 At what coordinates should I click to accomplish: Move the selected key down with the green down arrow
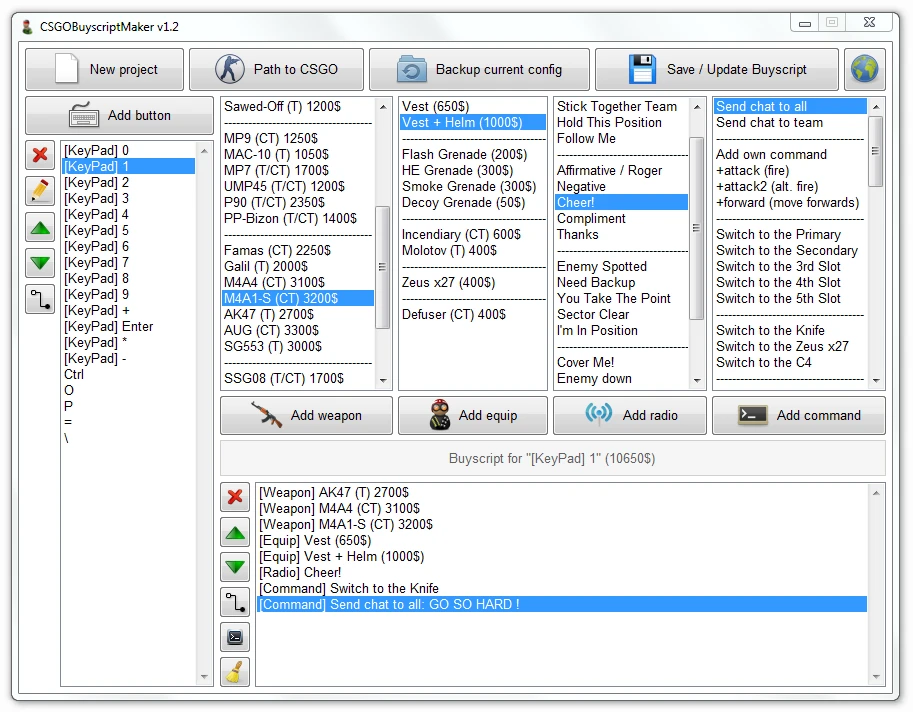pyautogui.click(x=39, y=262)
